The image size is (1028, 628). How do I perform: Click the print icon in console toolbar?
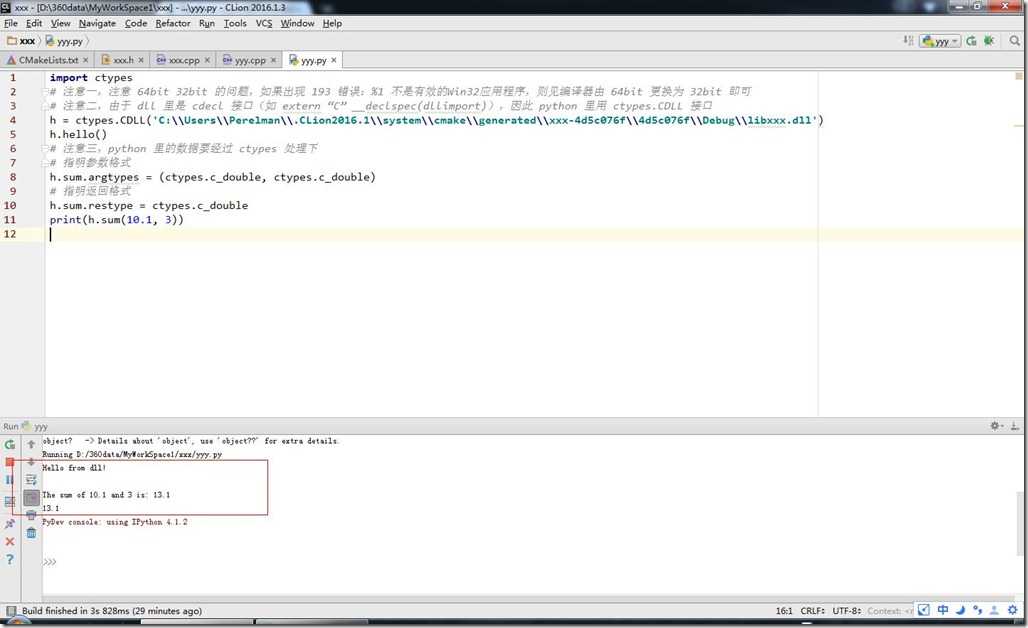point(31,515)
